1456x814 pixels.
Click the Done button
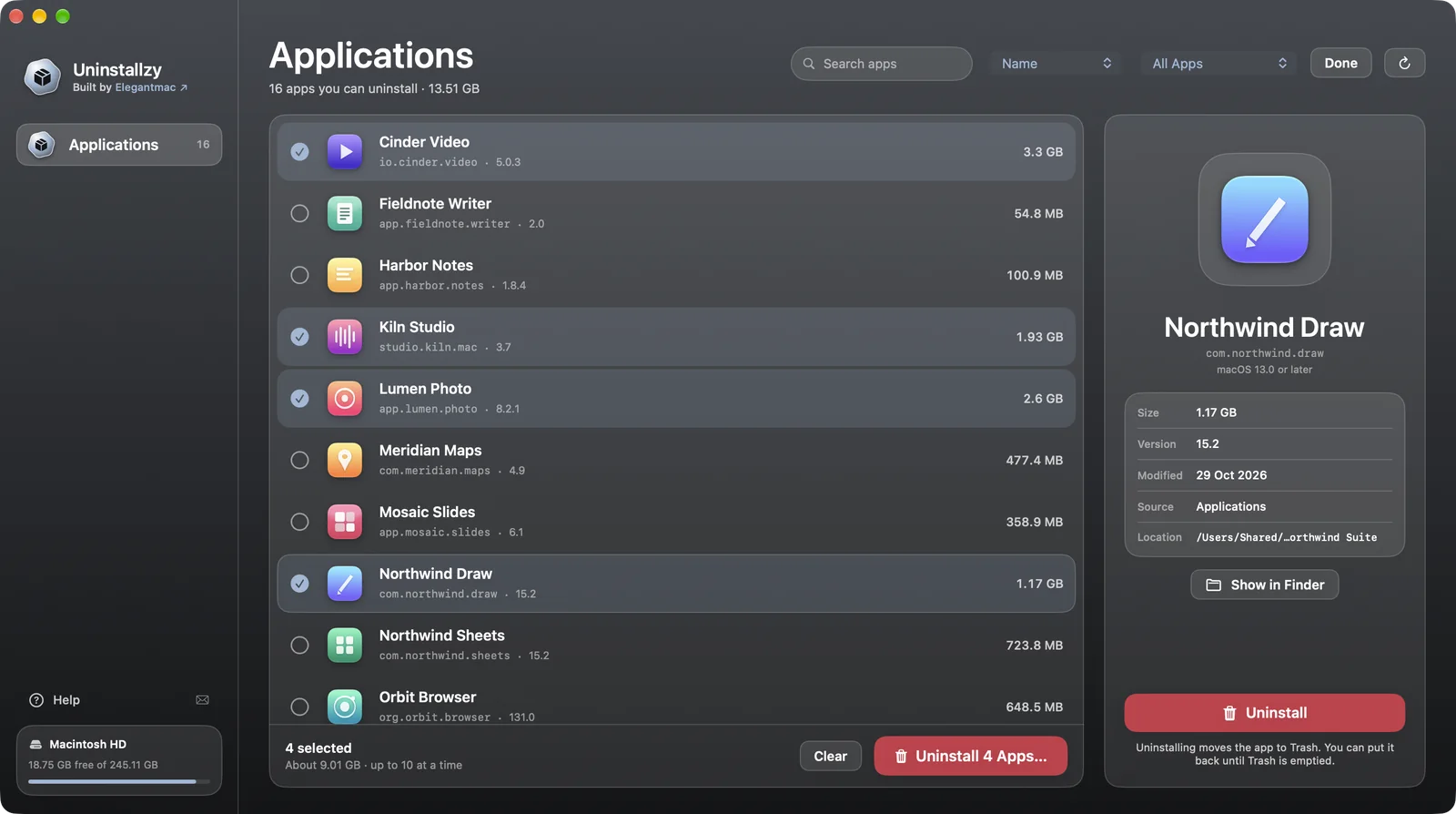(1340, 63)
